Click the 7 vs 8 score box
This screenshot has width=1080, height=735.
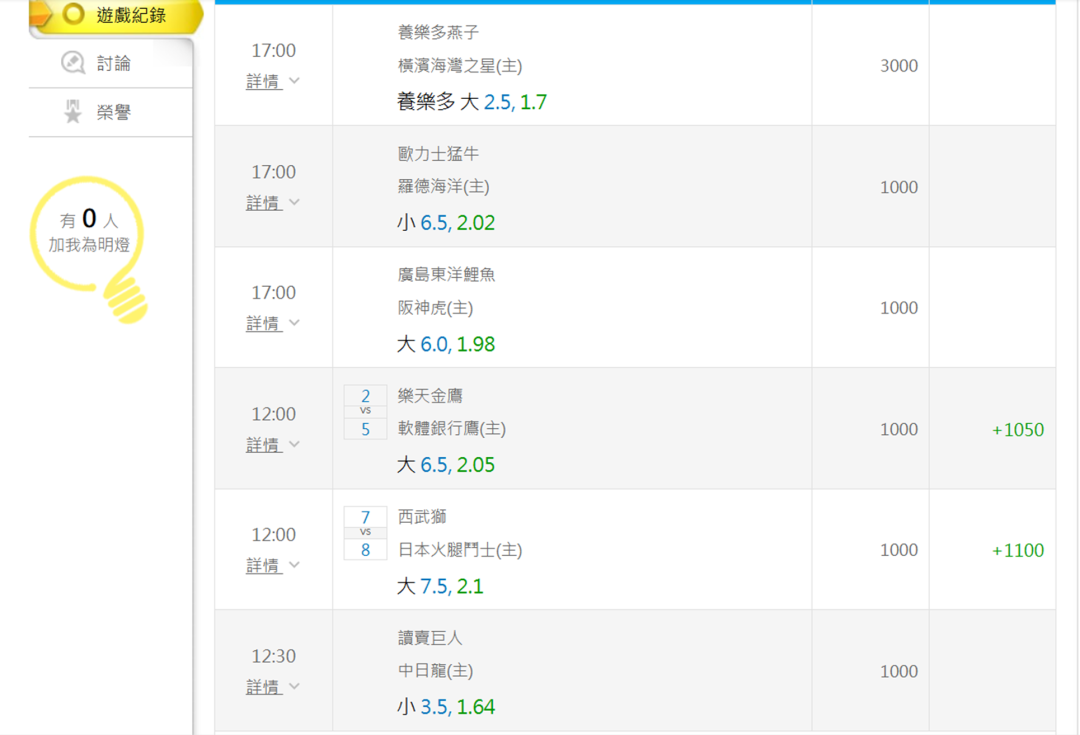[365, 533]
